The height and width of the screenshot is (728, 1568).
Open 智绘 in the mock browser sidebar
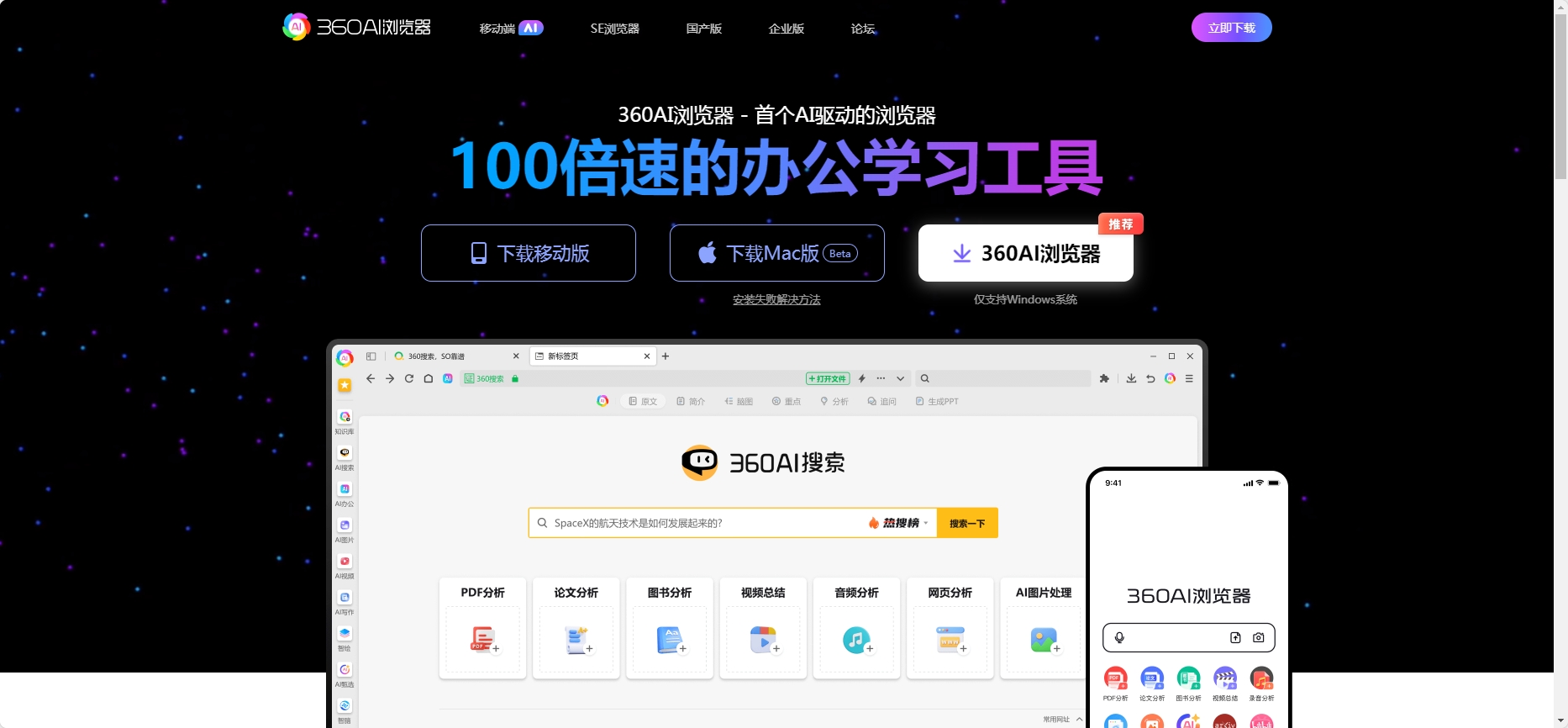[x=345, y=639]
